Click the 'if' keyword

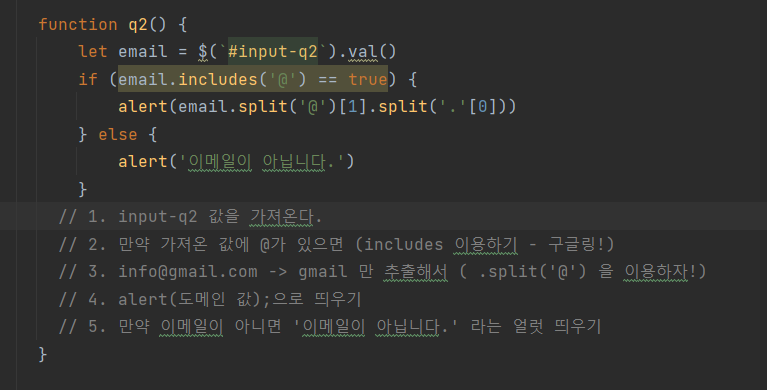(88, 79)
